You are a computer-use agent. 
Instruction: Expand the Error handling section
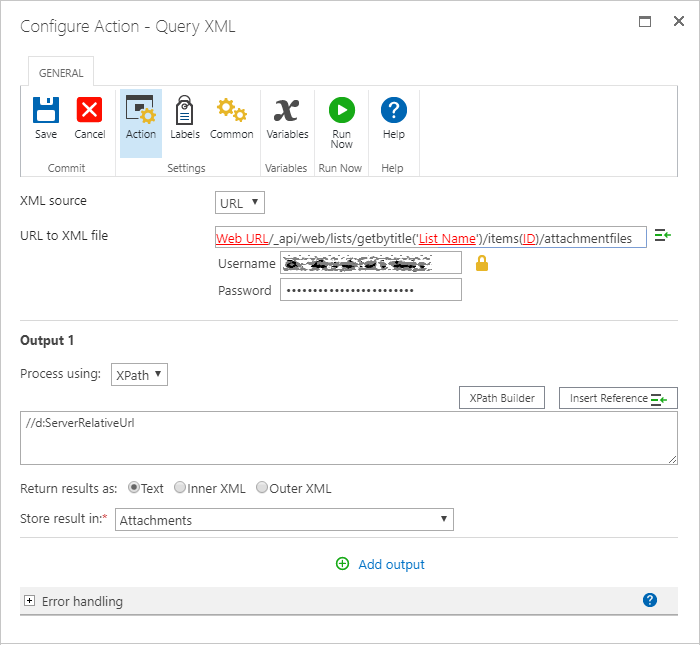pos(29,601)
